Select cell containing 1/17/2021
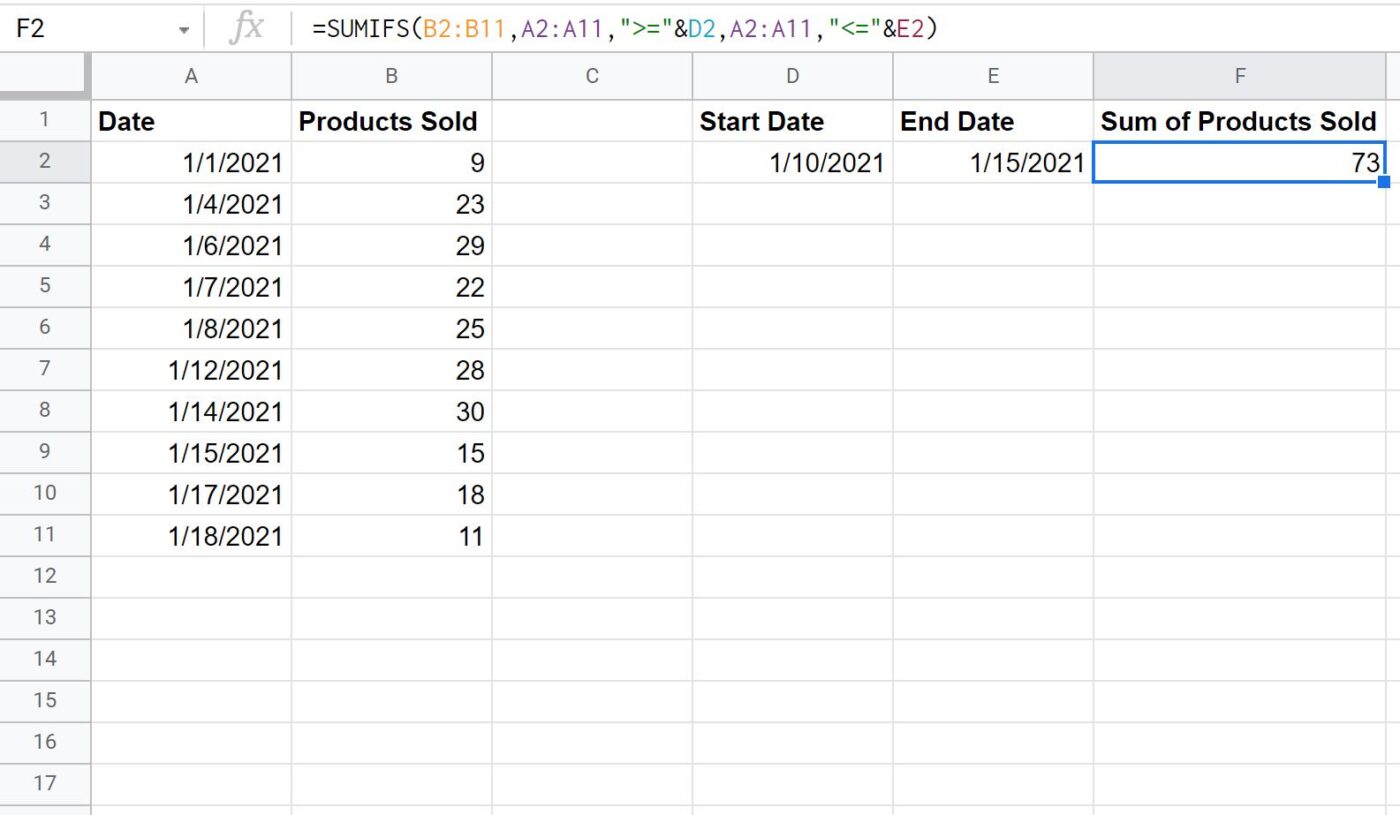 (191, 494)
